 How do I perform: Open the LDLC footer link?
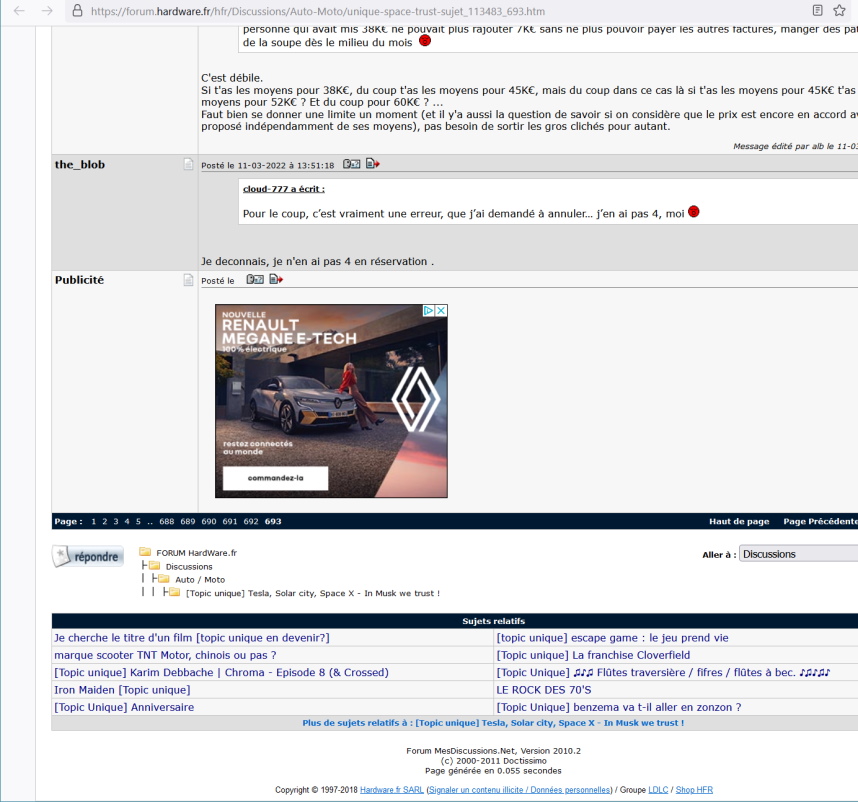(658, 790)
